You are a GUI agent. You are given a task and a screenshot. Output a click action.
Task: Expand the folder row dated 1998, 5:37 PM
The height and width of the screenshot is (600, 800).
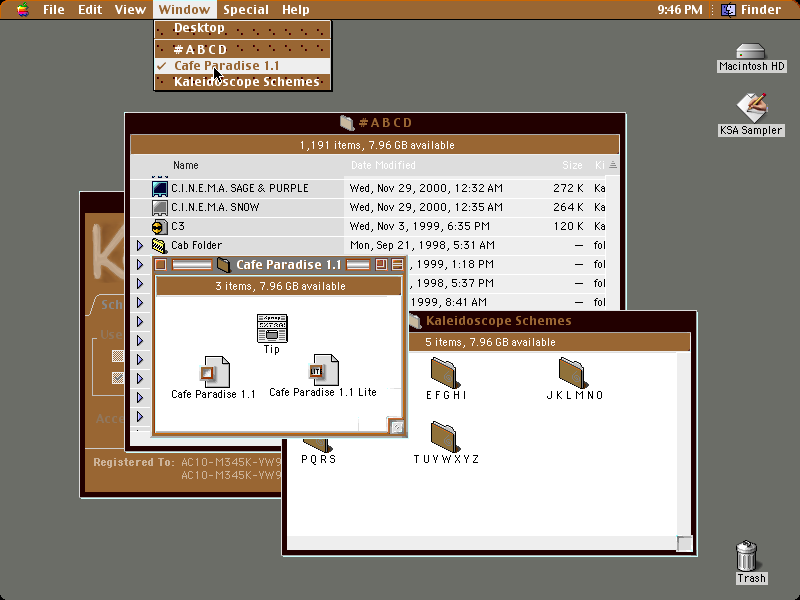140,284
